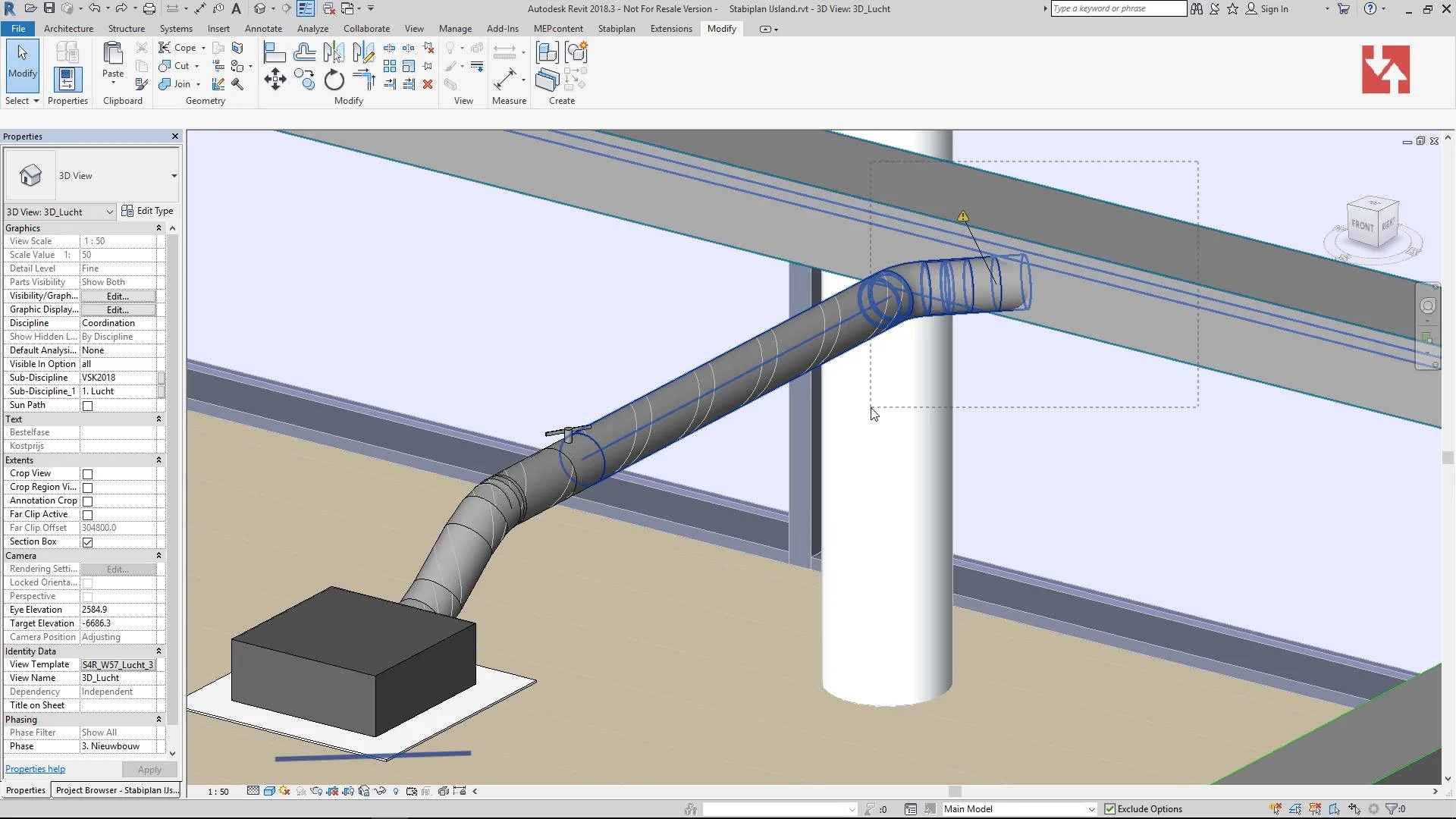Image resolution: width=1456 pixels, height=819 pixels.
Task: Switch to Project Browser tab
Action: pos(118,790)
